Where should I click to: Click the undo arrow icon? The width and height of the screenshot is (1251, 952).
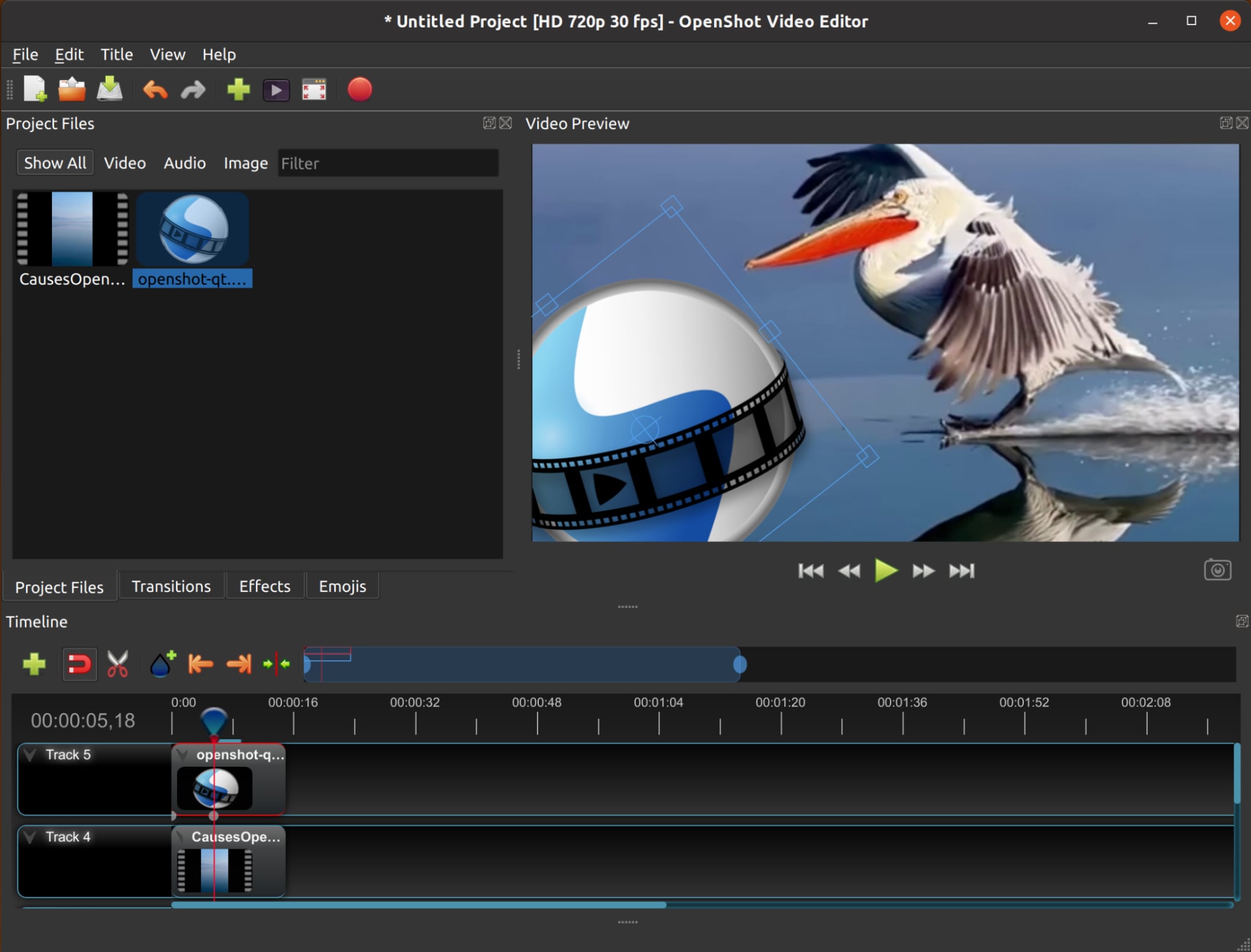(x=155, y=90)
